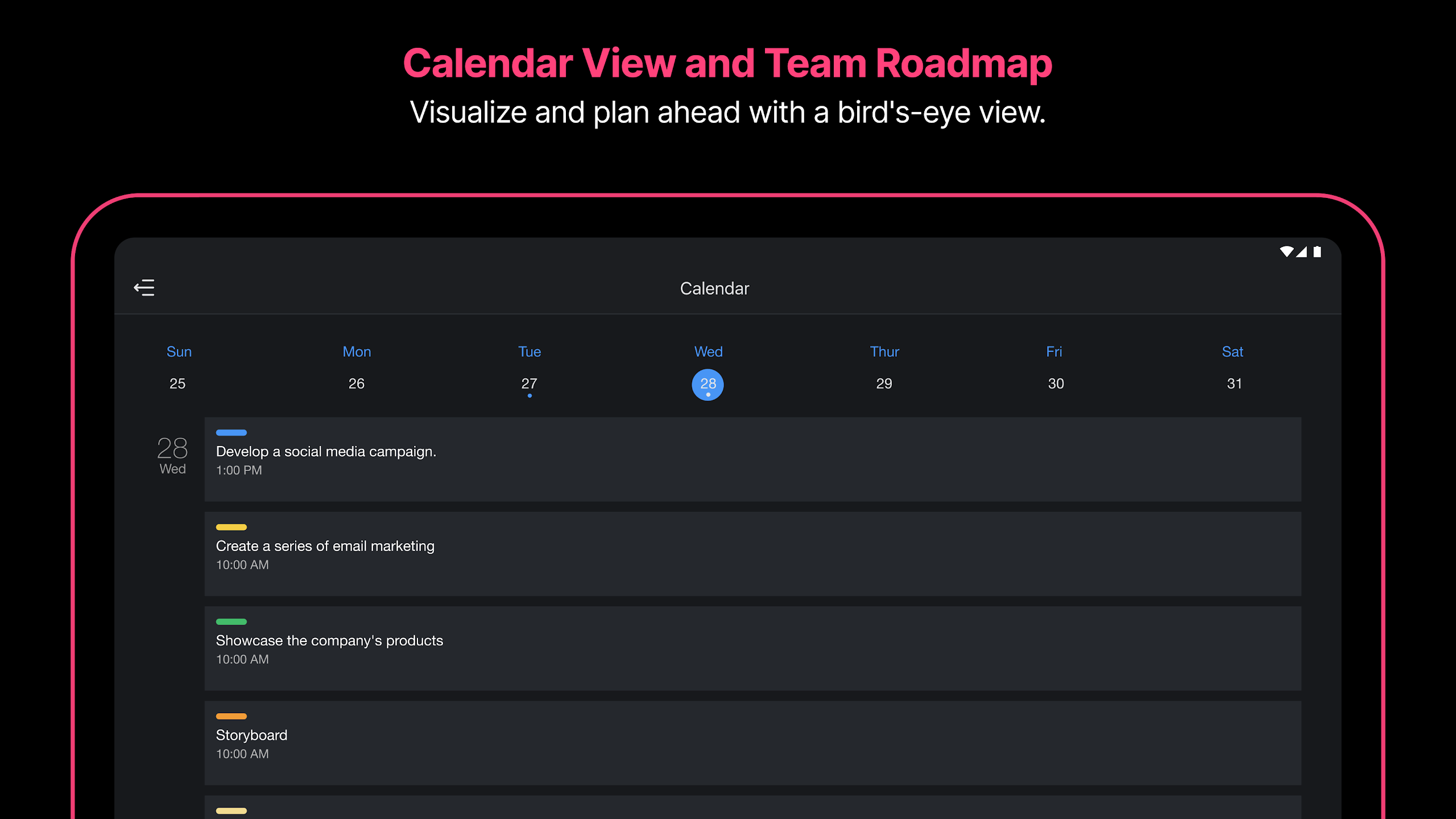Open Develop a social media campaign task
The image size is (1456, 819).
click(x=753, y=460)
